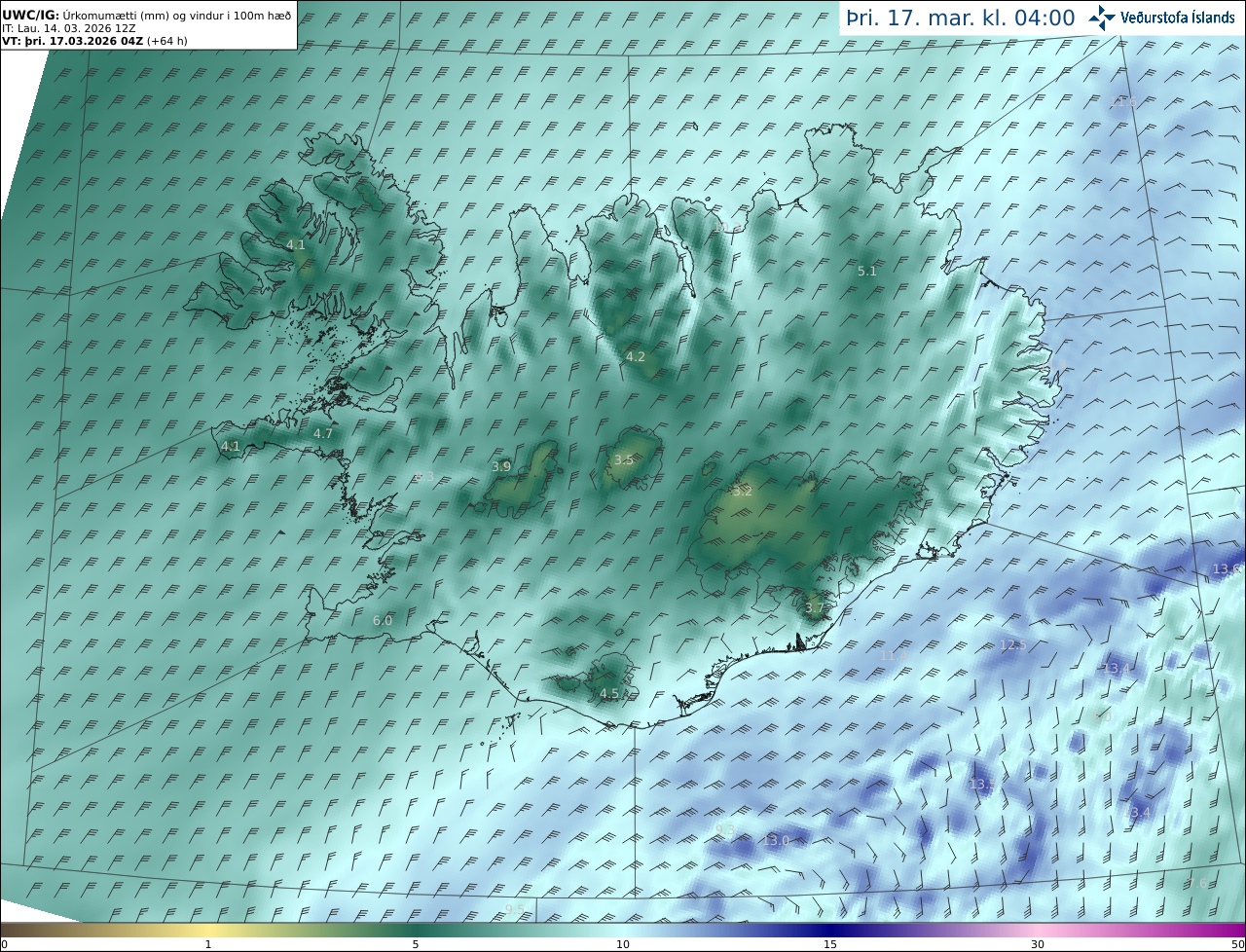Click the 3.7 value near the southeast coast
The image size is (1246, 952).
point(815,608)
